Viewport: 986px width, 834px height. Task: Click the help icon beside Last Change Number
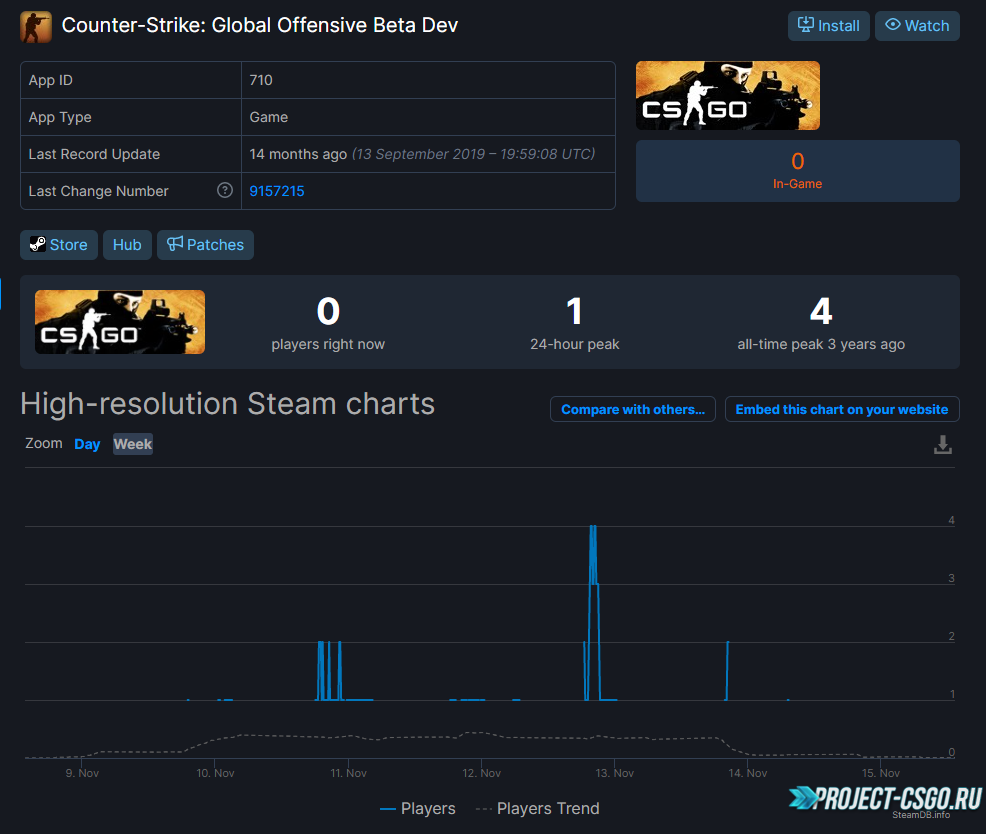tap(225, 191)
